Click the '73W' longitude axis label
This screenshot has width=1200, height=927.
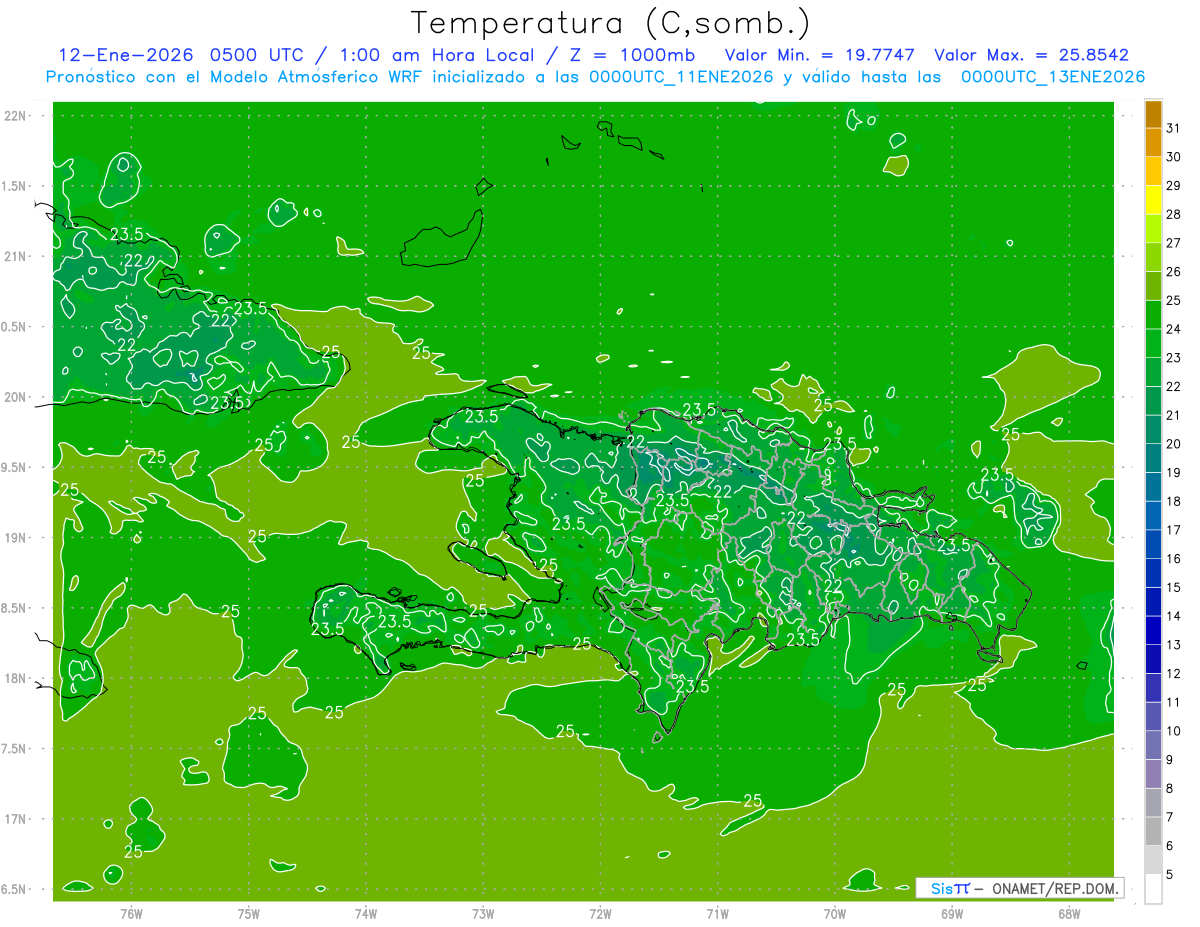pyautogui.click(x=483, y=915)
